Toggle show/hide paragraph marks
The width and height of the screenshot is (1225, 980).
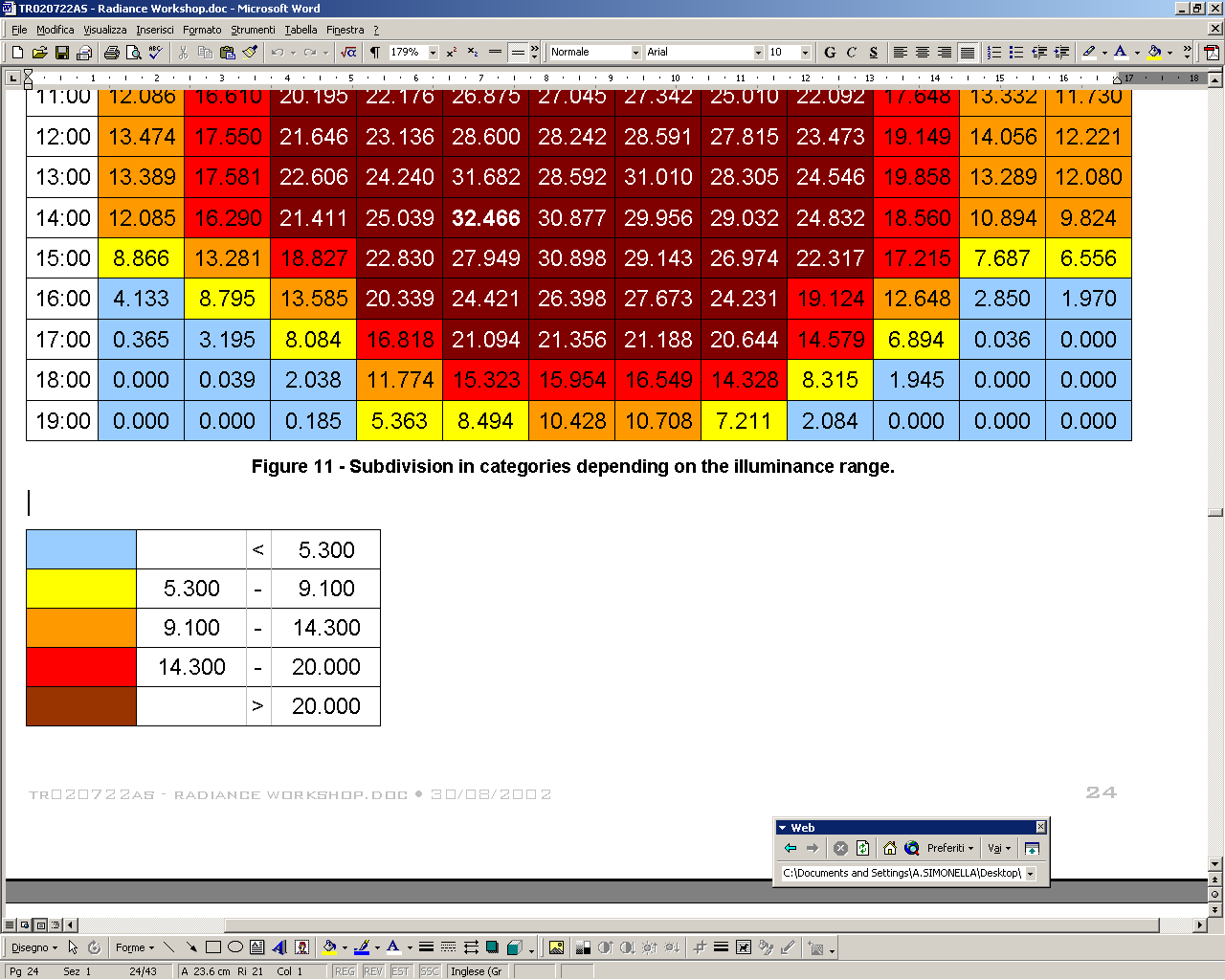tap(375, 53)
